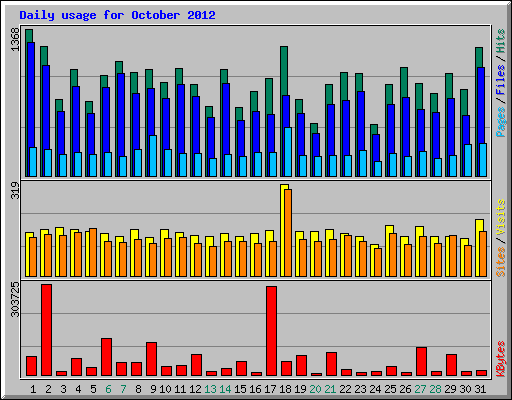Click green weekend day label 27
This screenshot has height=400, width=512.
[x=420, y=389]
